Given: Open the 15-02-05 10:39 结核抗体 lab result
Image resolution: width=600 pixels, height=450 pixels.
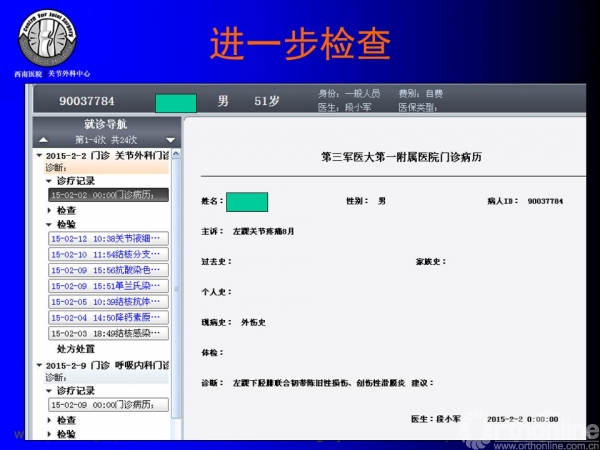Looking at the screenshot, I should click(x=109, y=301).
